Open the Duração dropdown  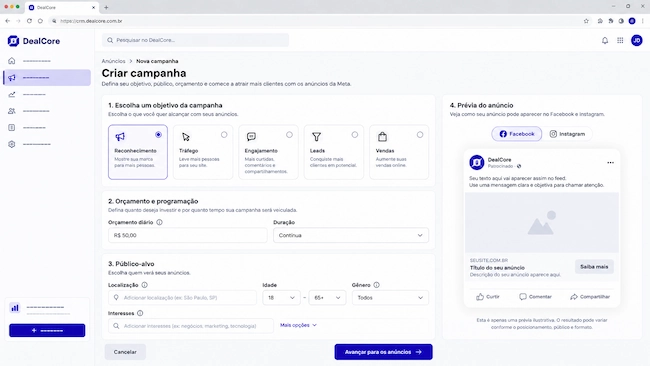[x=351, y=235]
